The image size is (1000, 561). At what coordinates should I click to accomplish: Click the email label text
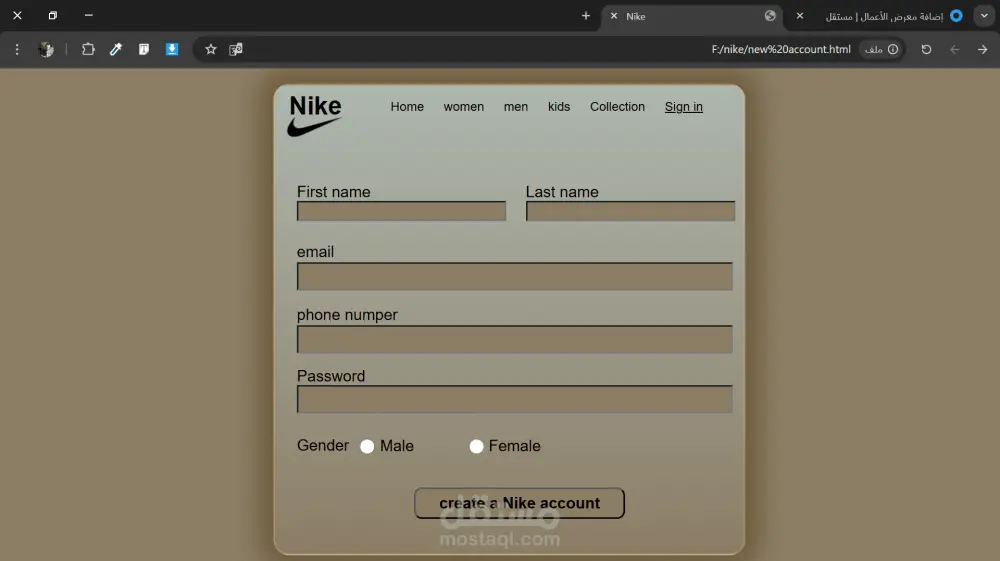coord(315,252)
